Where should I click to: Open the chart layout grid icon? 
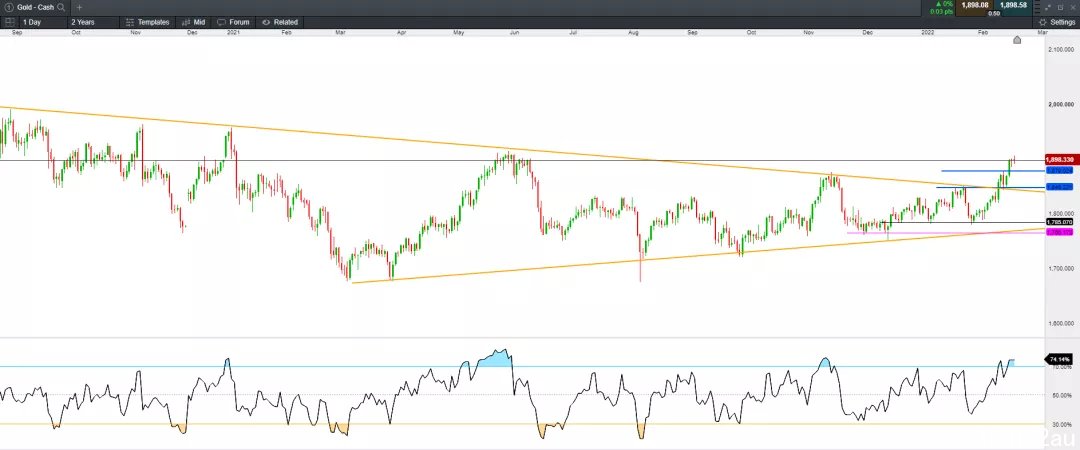tap(10, 22)
